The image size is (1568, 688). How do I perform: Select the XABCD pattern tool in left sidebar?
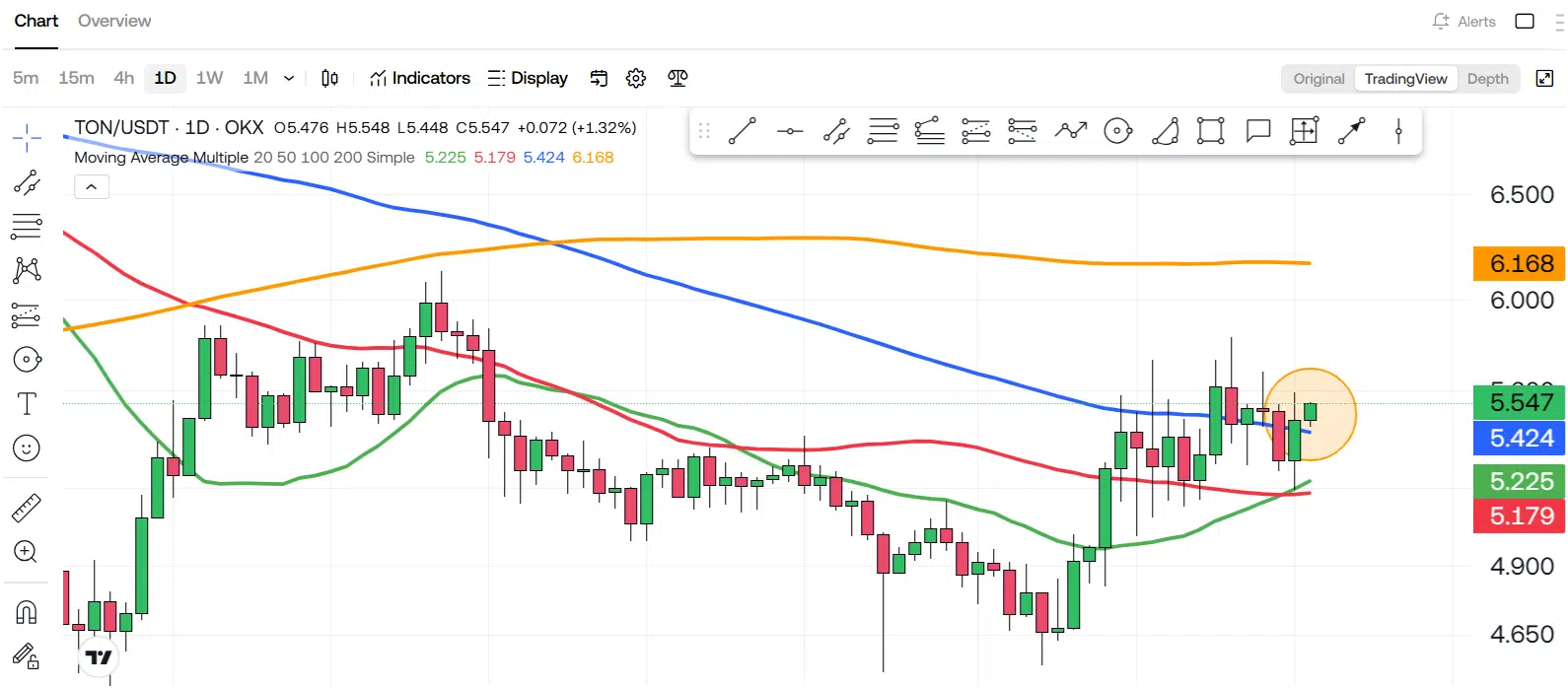pos(27,270)
